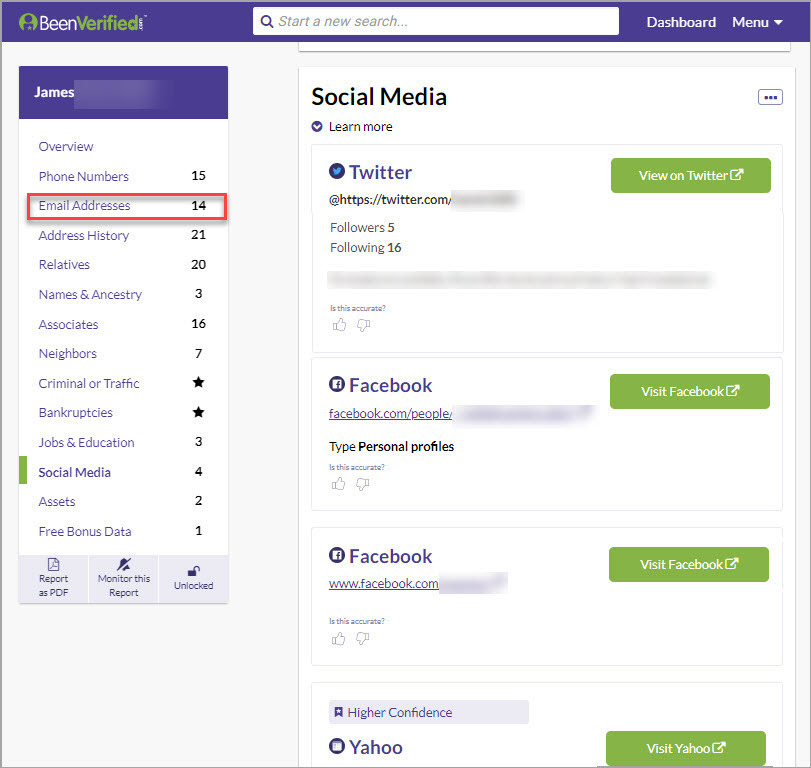Screen dimensions: 811x768
Task: Click the Unlocked padlock icon
Action: 193,571
